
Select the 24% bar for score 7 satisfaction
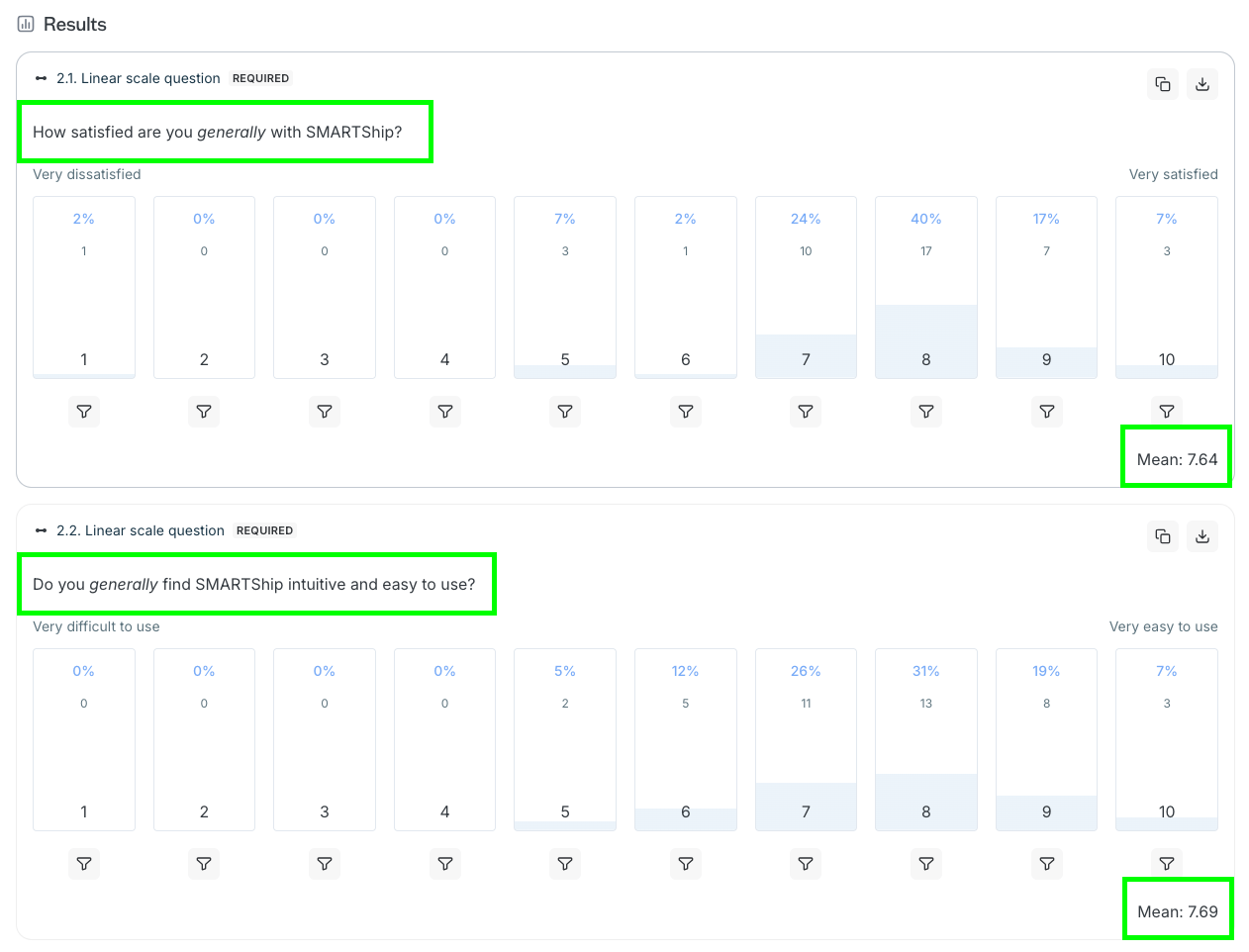coord(806,287)
